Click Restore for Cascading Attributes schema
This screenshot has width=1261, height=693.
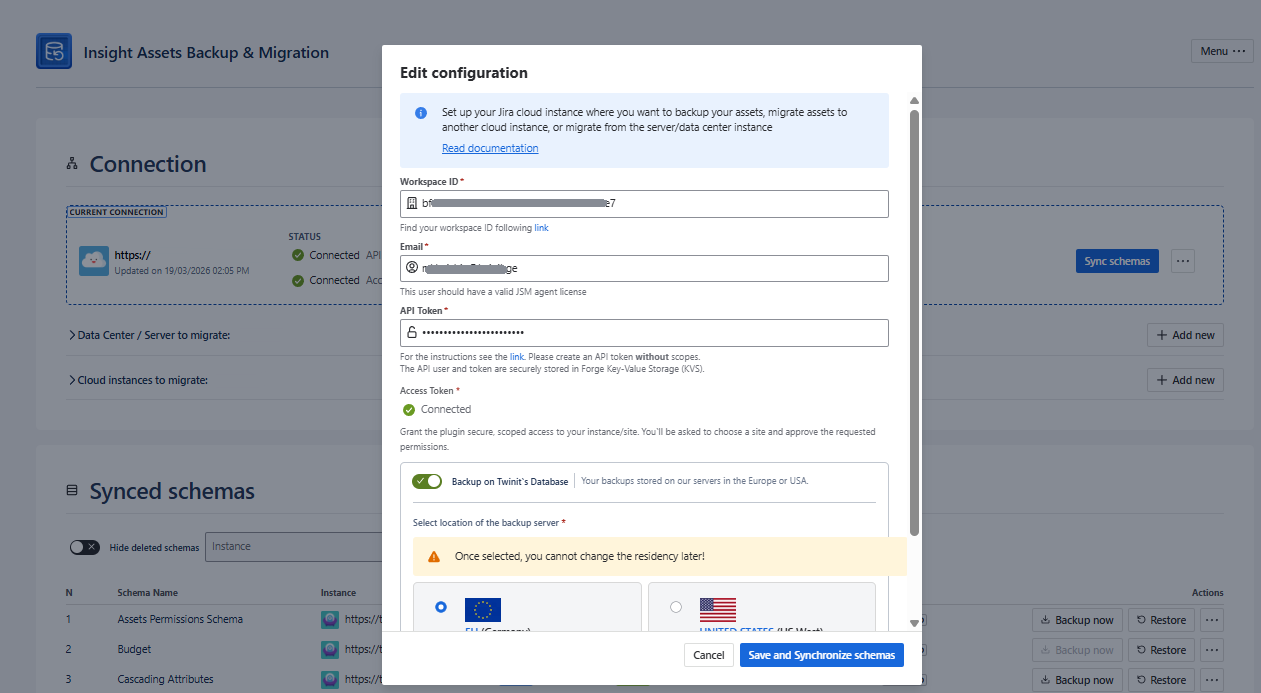[x=1161, y=680]
